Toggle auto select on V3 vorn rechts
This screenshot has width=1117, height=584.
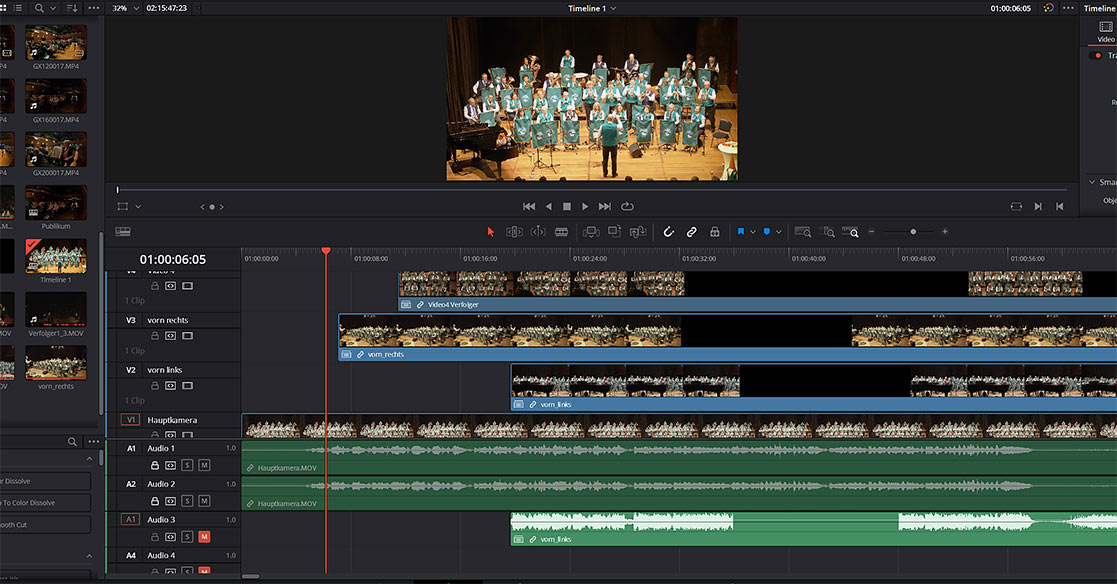171,335
